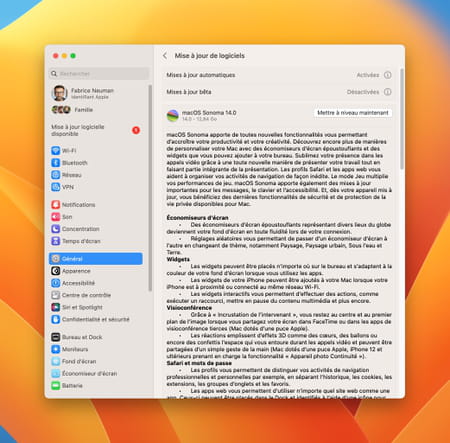The width and height of the screenshot is (450, 443).
Task: Open the Famille sharing entry
Action: pyautogui.click(x=96, y=110)
